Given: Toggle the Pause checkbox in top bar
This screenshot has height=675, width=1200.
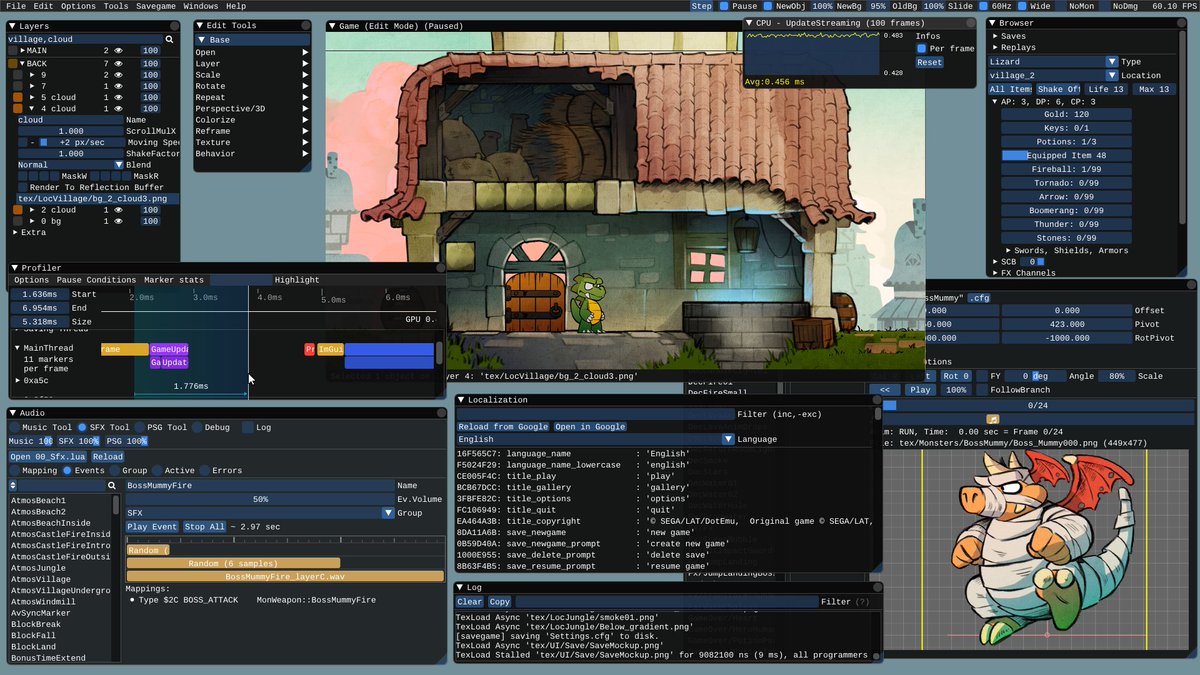Looking at the screenshot, I should click(724, 6).
